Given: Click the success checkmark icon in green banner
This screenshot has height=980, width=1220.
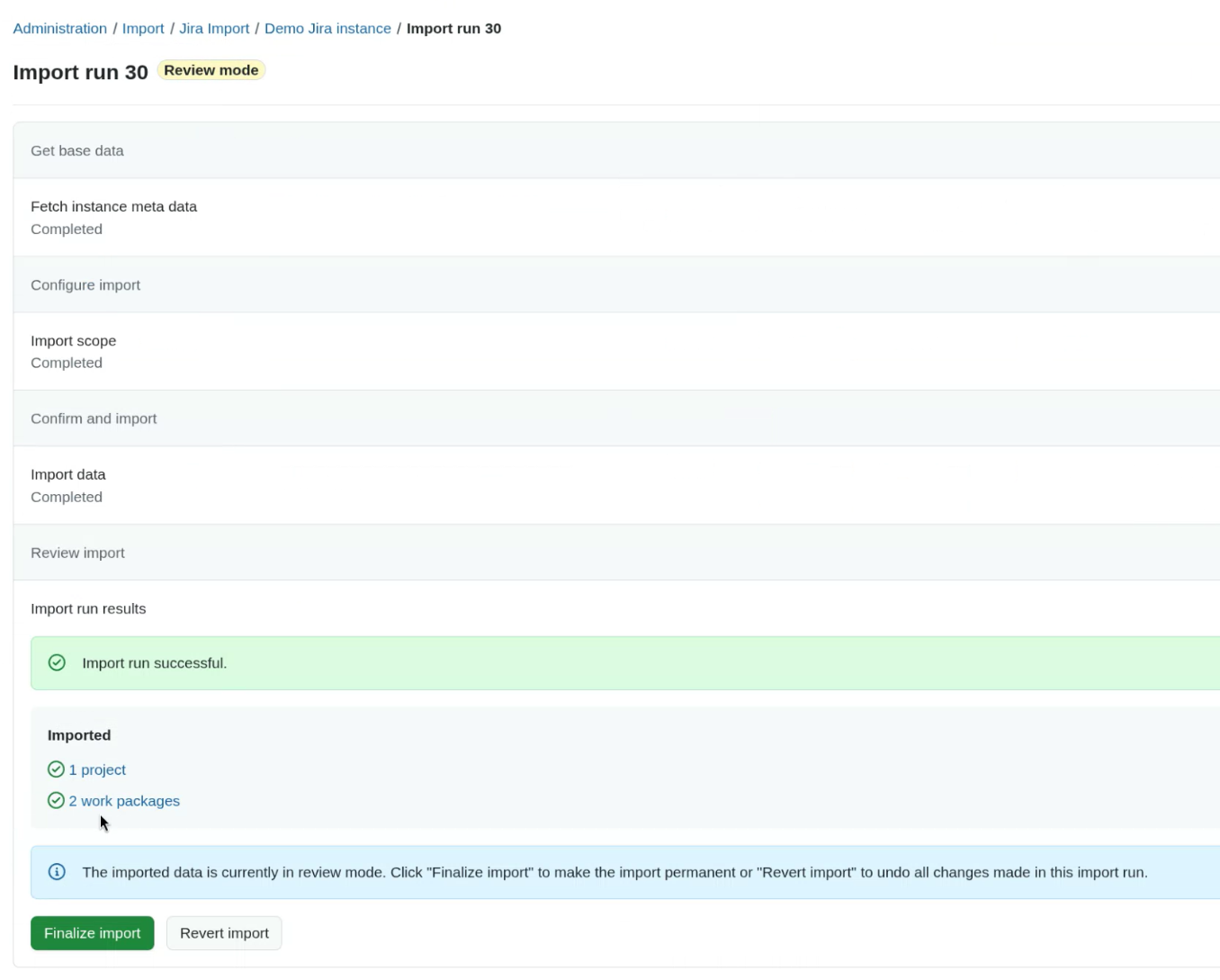Looking at the screenshot, I should (x=57, y=662).
